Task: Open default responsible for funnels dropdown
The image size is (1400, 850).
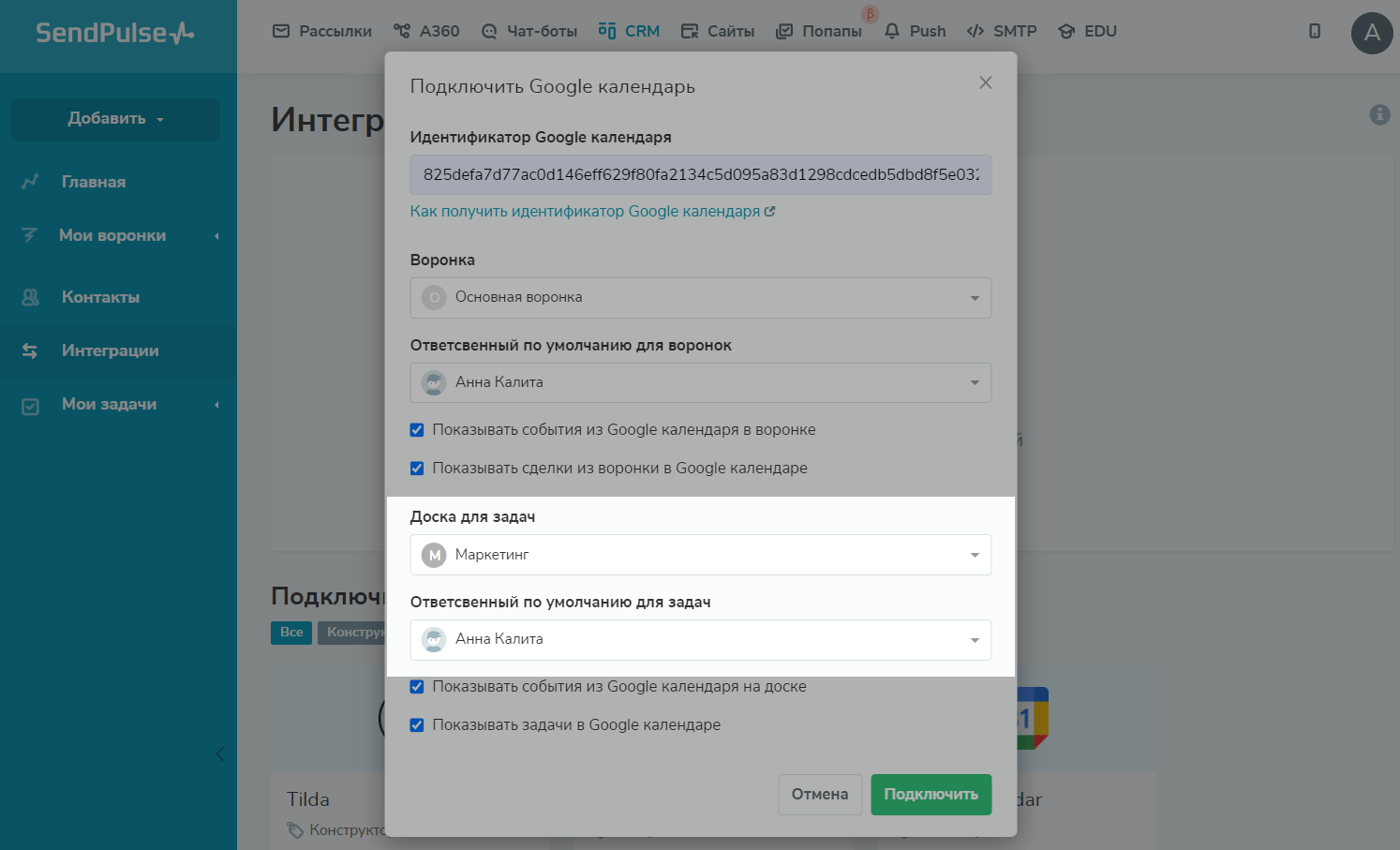Action: [701, 382]
